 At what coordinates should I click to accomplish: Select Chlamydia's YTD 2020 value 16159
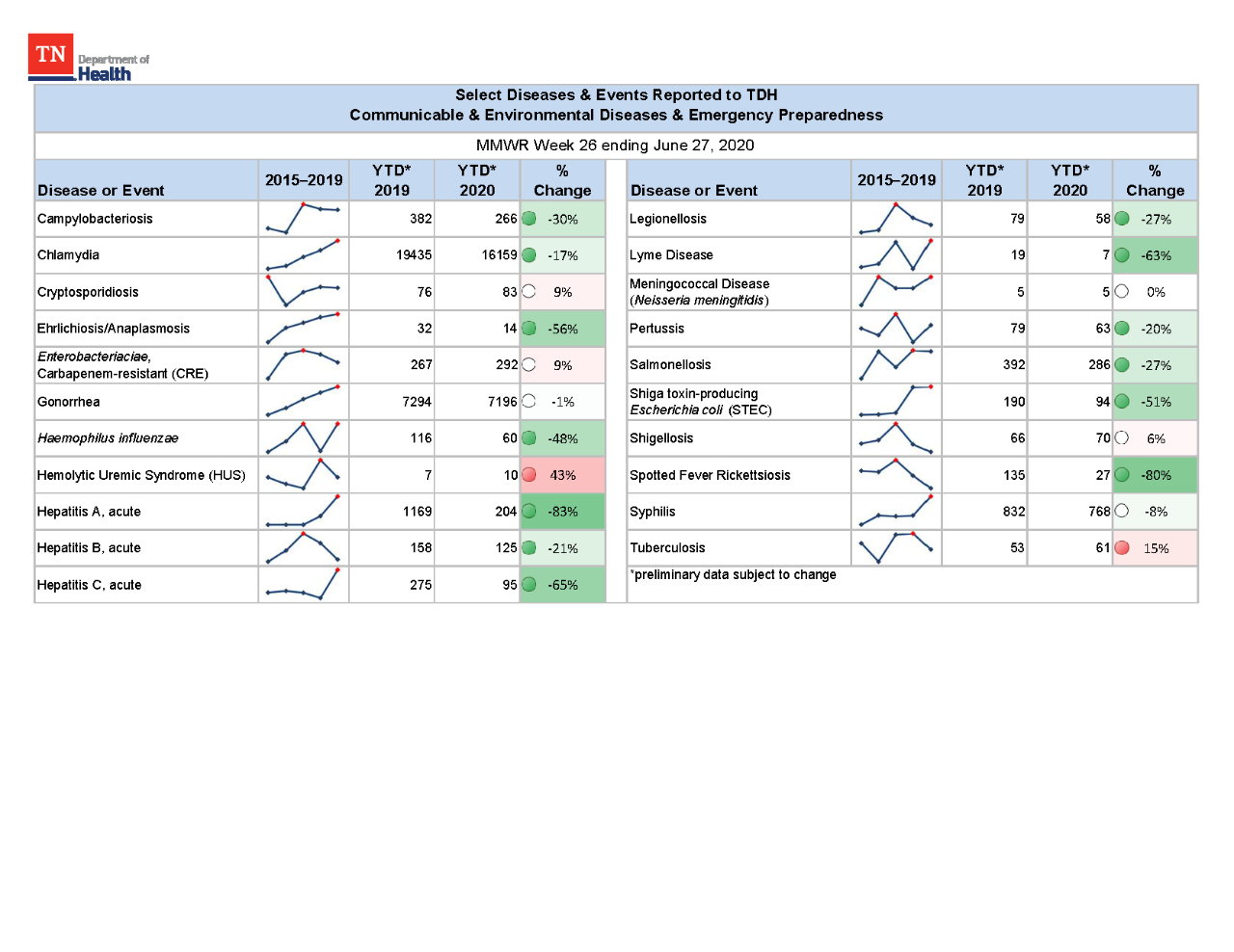(499, 255)
